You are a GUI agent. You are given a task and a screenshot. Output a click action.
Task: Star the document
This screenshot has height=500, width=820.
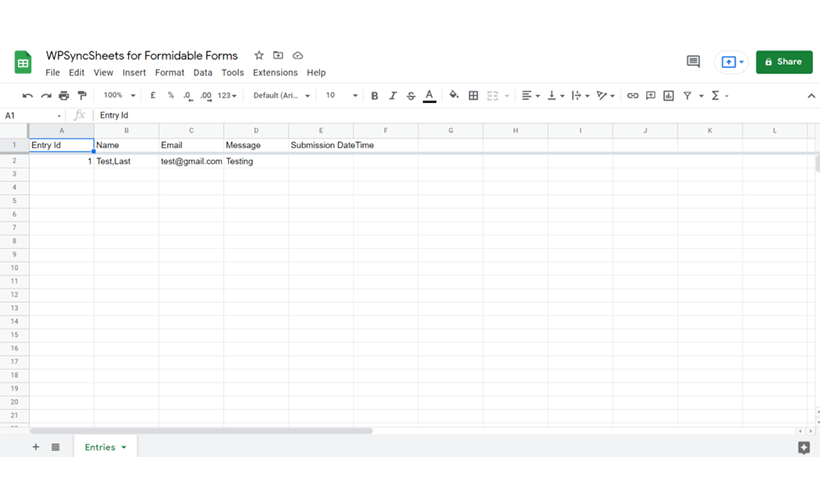click(259, 55)
